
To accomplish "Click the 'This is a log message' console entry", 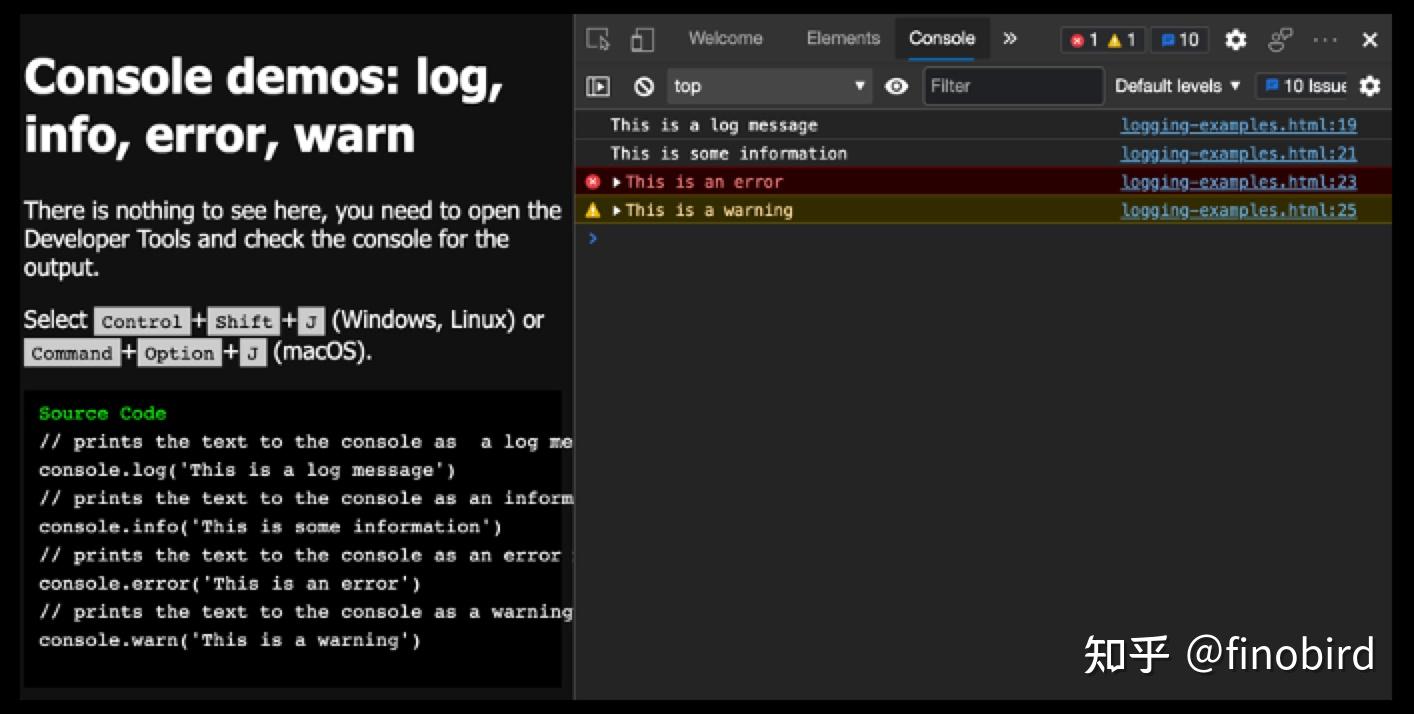I will point(714,125).
